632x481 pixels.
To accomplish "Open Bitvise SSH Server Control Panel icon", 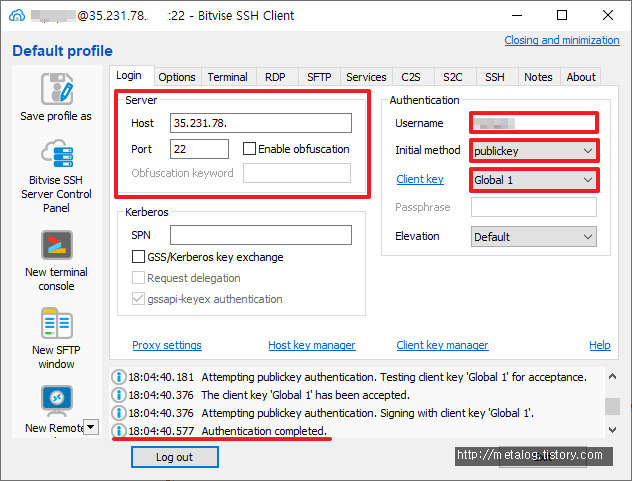I will click(x=56, y=153).
